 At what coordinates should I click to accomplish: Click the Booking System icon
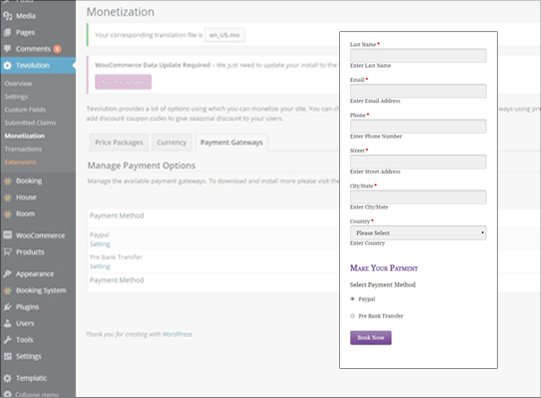(x=8, y=290)
